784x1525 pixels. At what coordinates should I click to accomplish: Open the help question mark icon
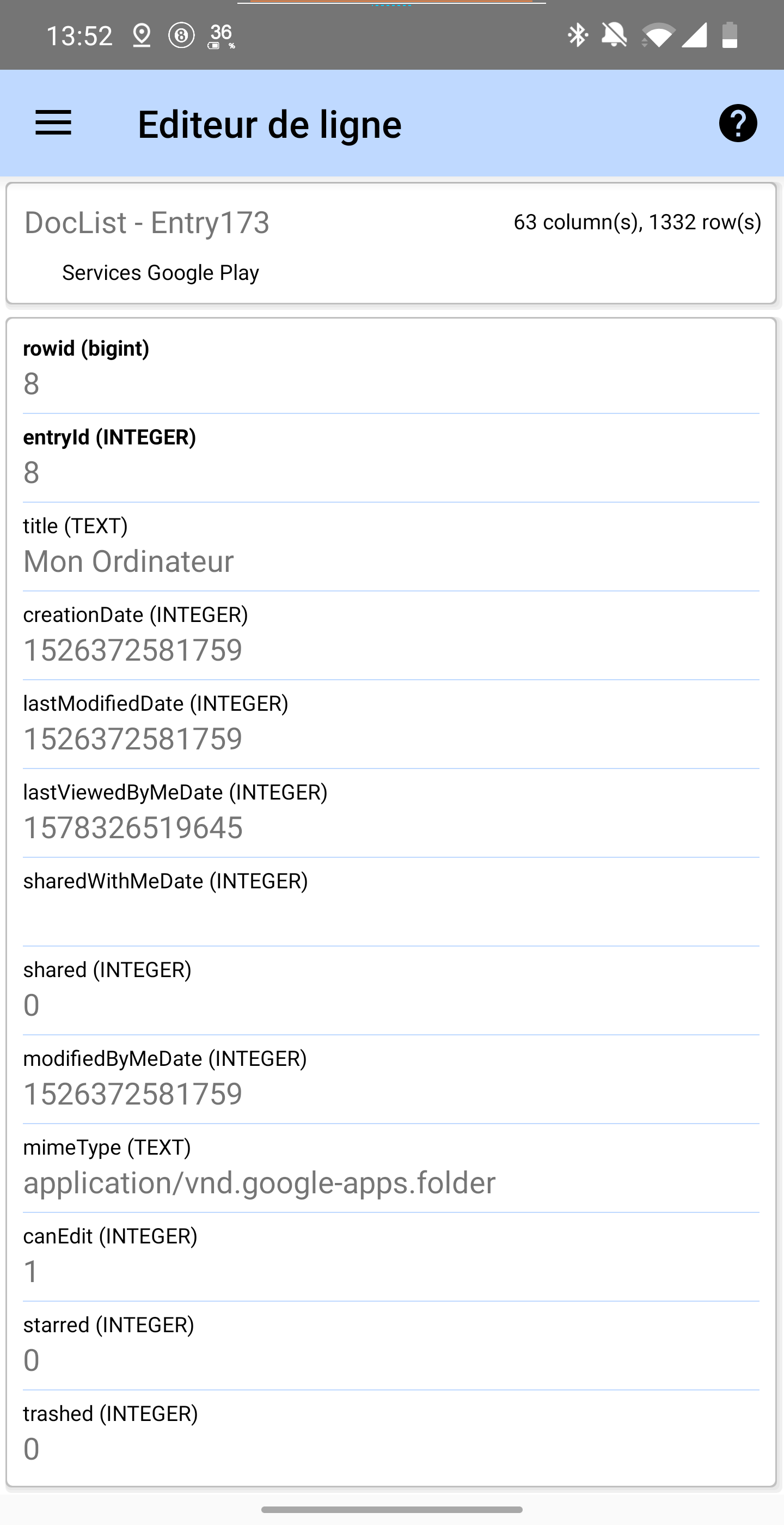click(737, 123)
